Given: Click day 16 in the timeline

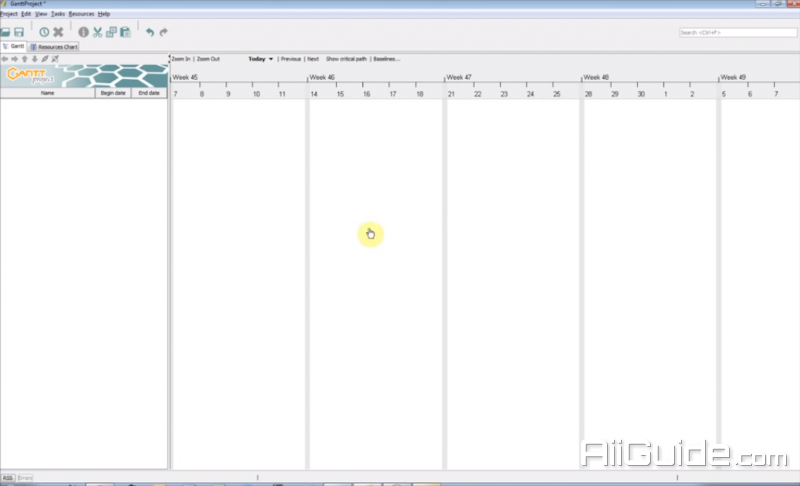Looking at the screenshot, I should point(366,94).
